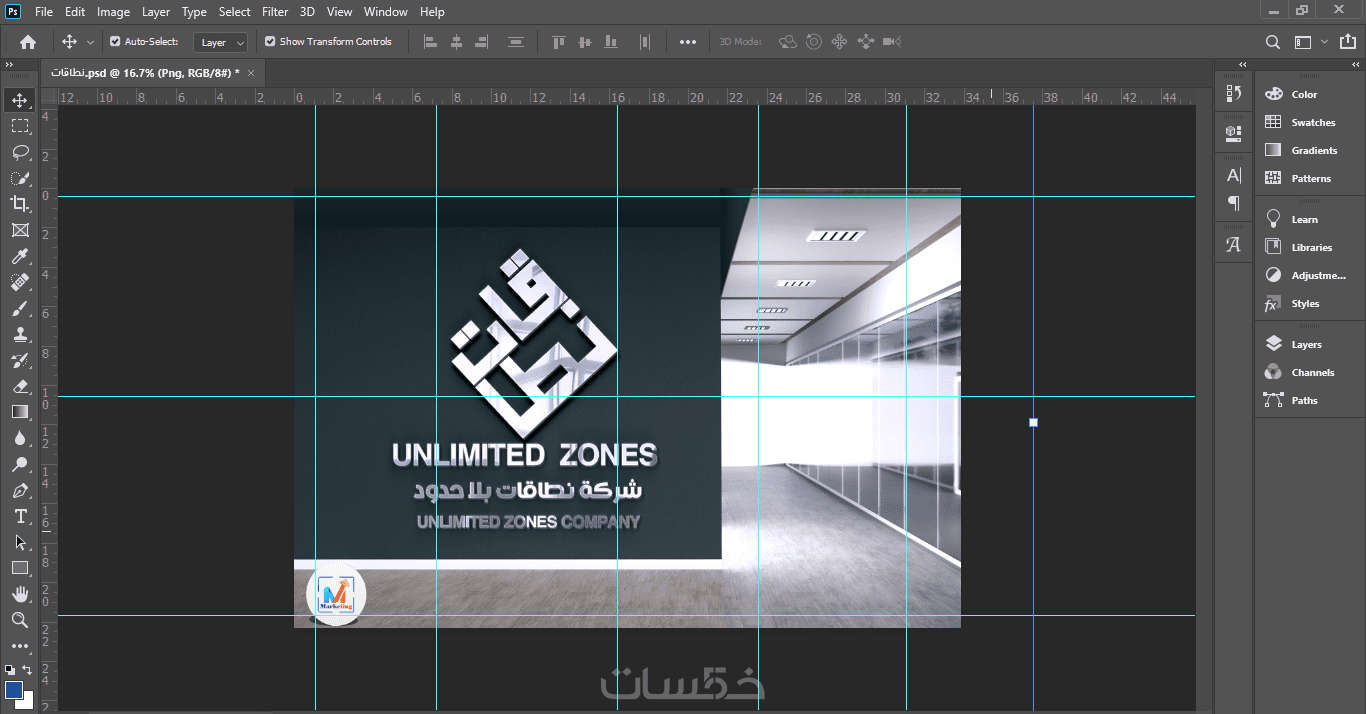The height and width of the screenshot is (714, 1366).
Task: Select the Rectangular Marquee tool
Action: coord(20,126)
